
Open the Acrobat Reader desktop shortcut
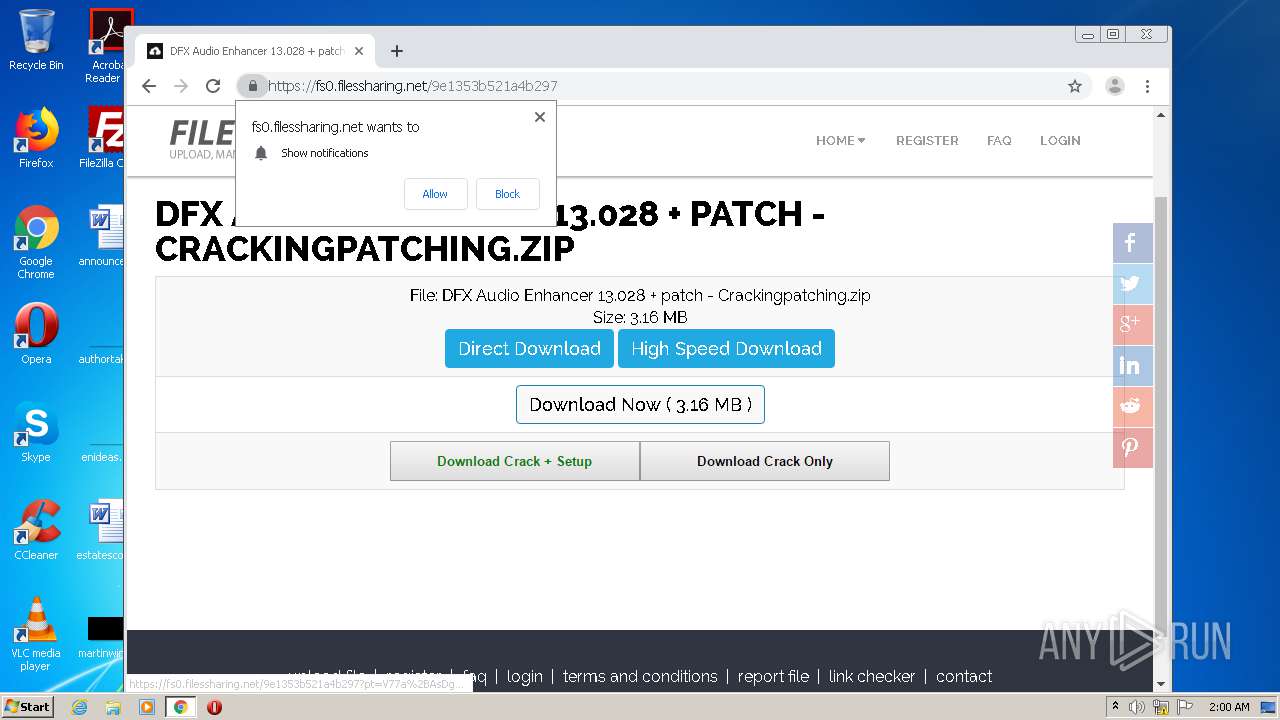[106, 46]
